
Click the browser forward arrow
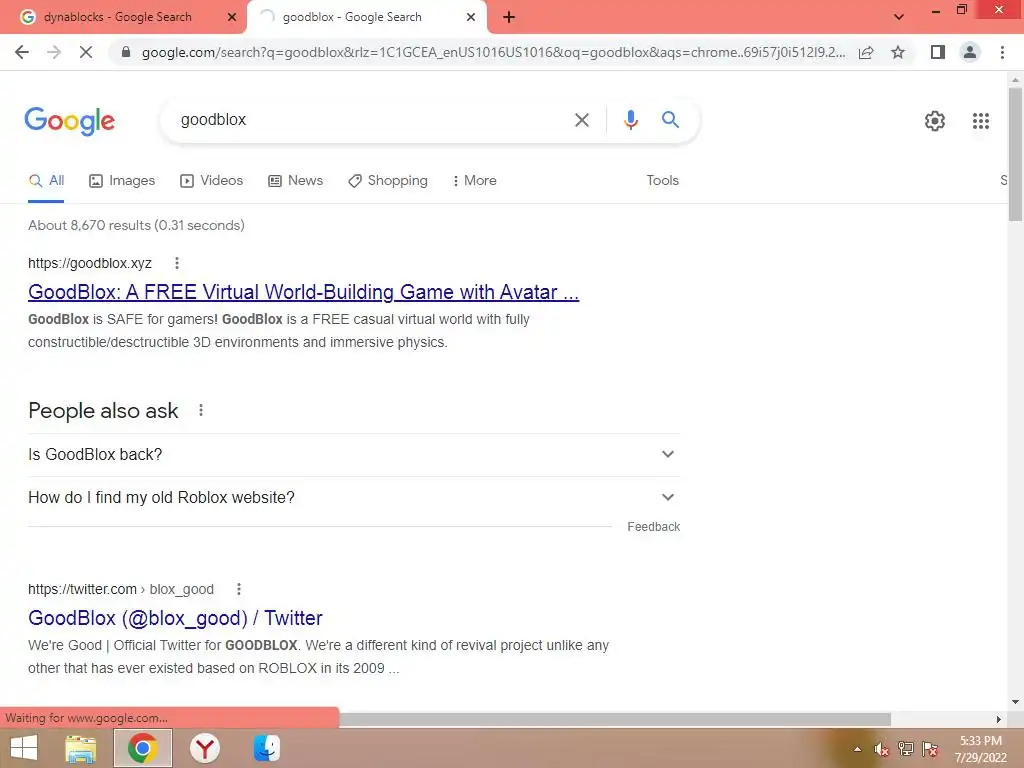[54, 52]
